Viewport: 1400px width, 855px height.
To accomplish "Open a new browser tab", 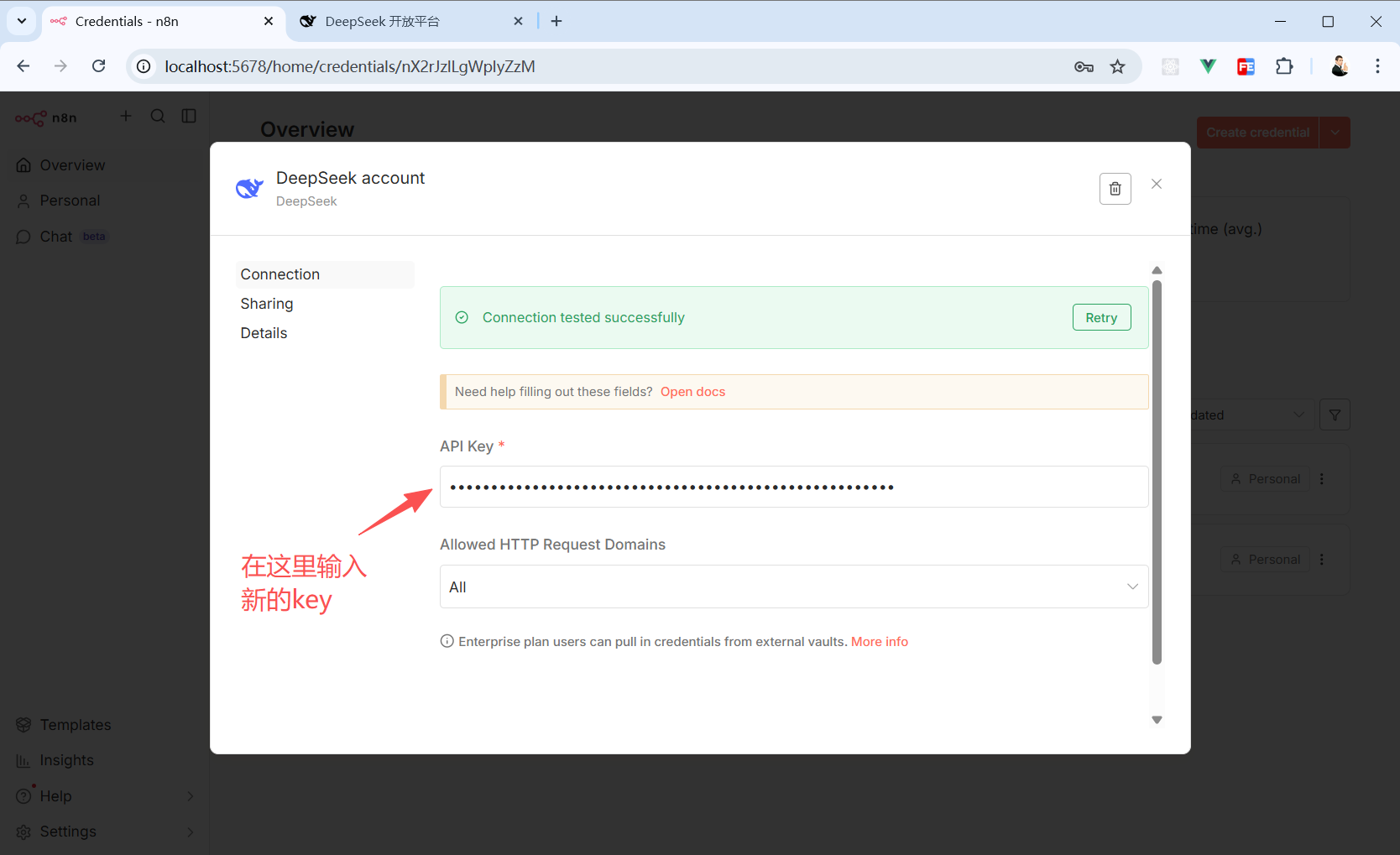I will tap(556, 22).
